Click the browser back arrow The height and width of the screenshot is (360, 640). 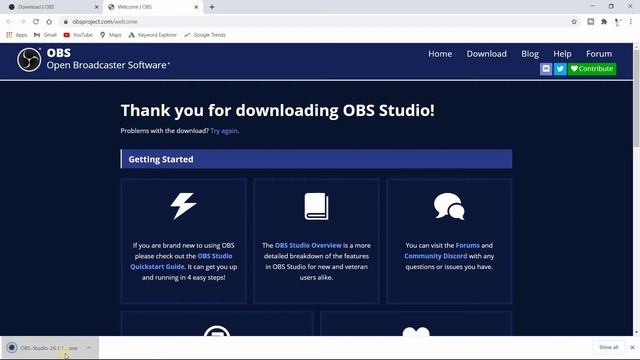[x=9, y=22]
